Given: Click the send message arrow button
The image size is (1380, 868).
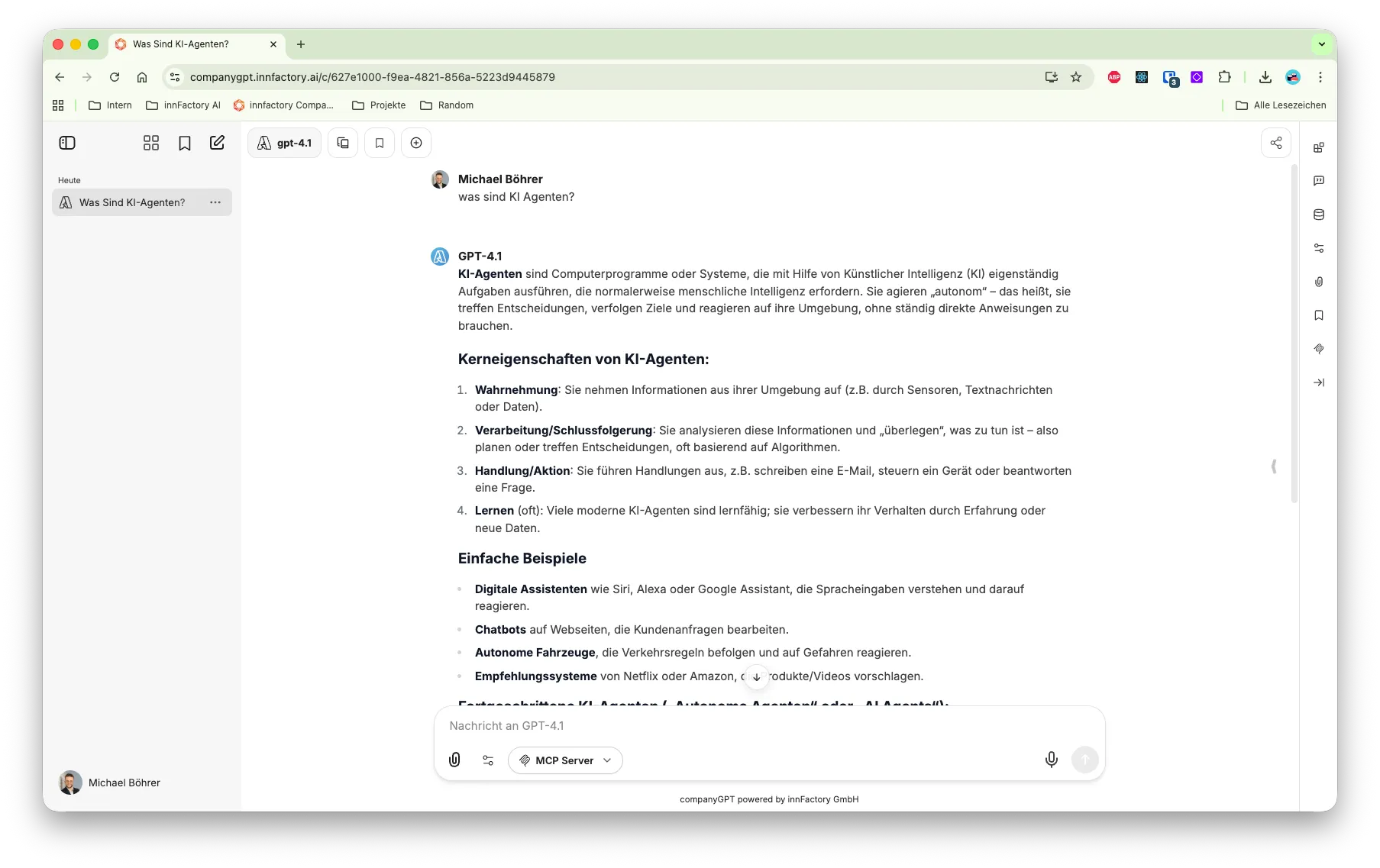Looking at the screenshot, I should (x=1084, y=760).
